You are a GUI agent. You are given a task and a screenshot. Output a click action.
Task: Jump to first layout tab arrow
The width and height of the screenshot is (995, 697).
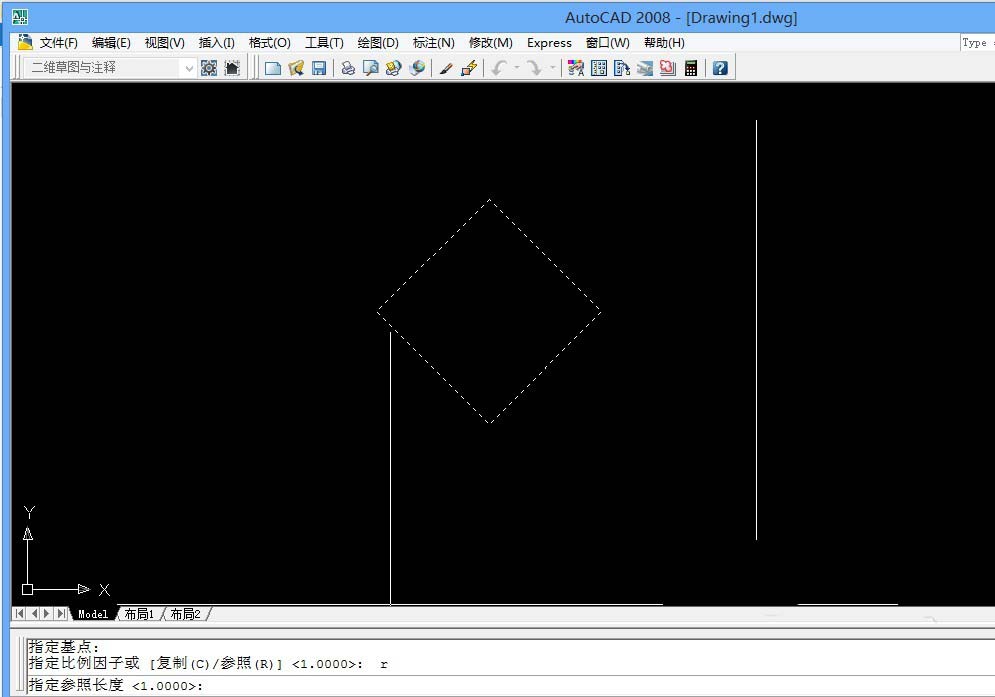(x=20, y=613)
